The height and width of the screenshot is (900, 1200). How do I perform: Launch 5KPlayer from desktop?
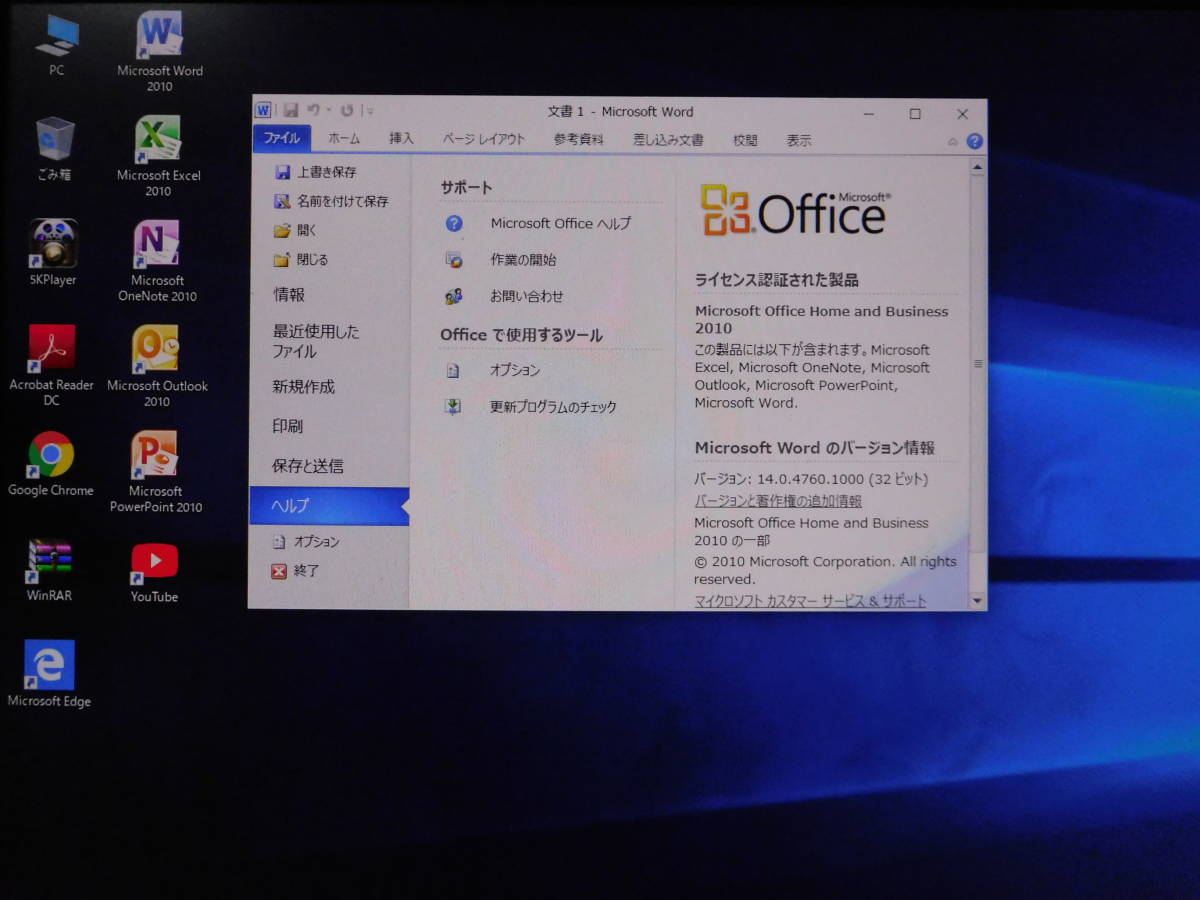pos(53,253)
